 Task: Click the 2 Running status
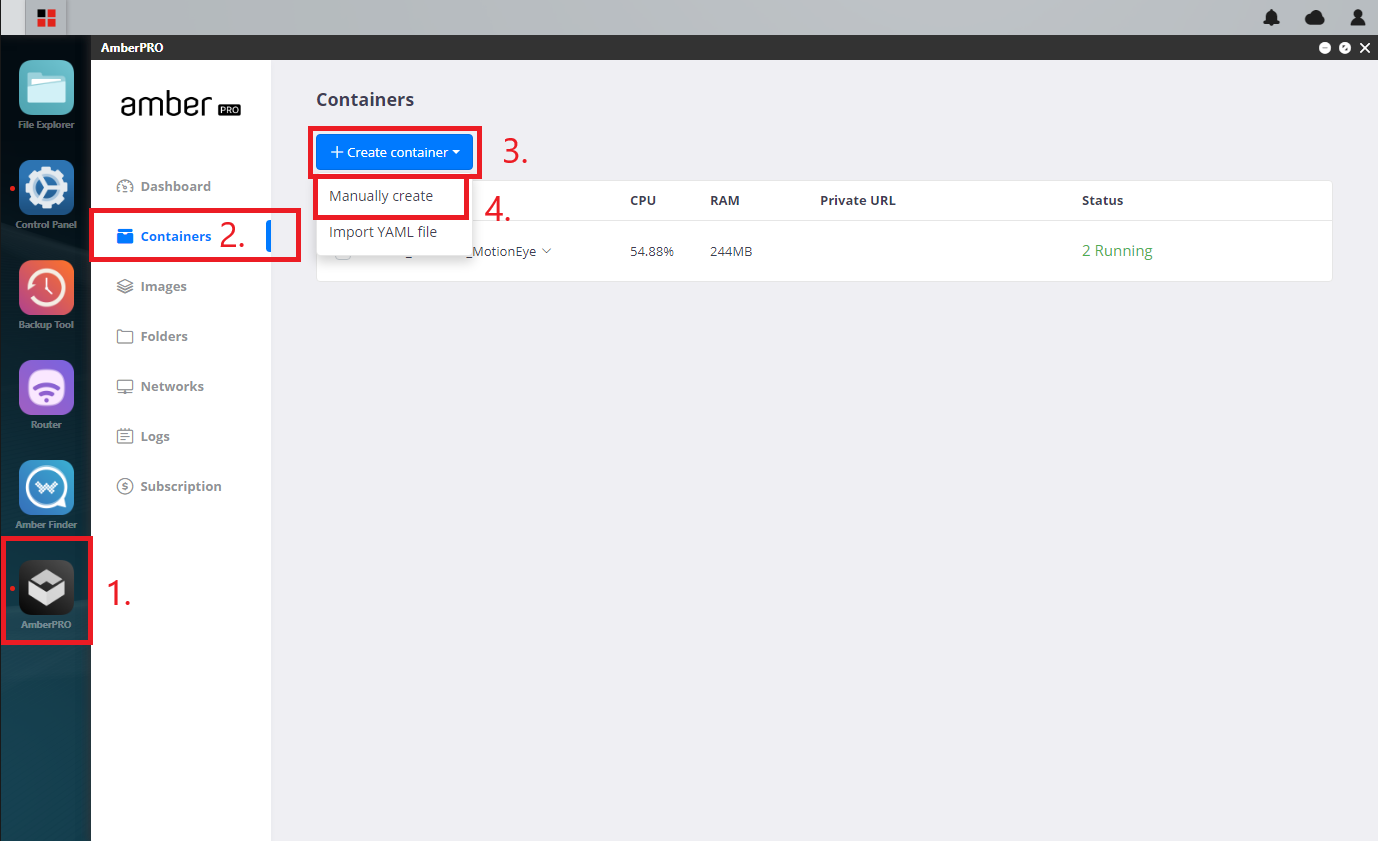pos(1117,251)
